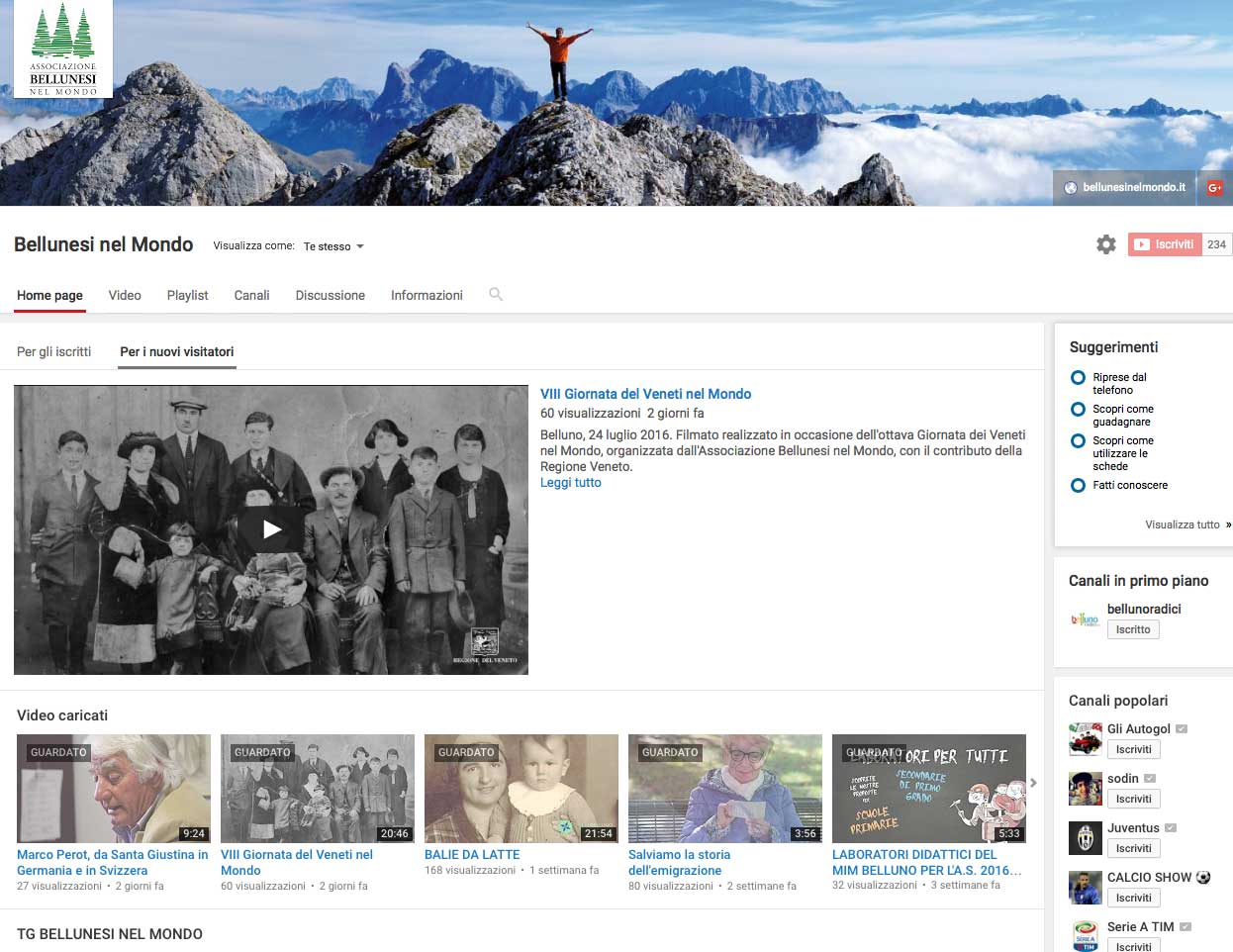Image resolution: width=1233 pixels, height=952 pixels.
Task: Click the next arrow on Video caricati row
Action: [x=1033, y=783]
